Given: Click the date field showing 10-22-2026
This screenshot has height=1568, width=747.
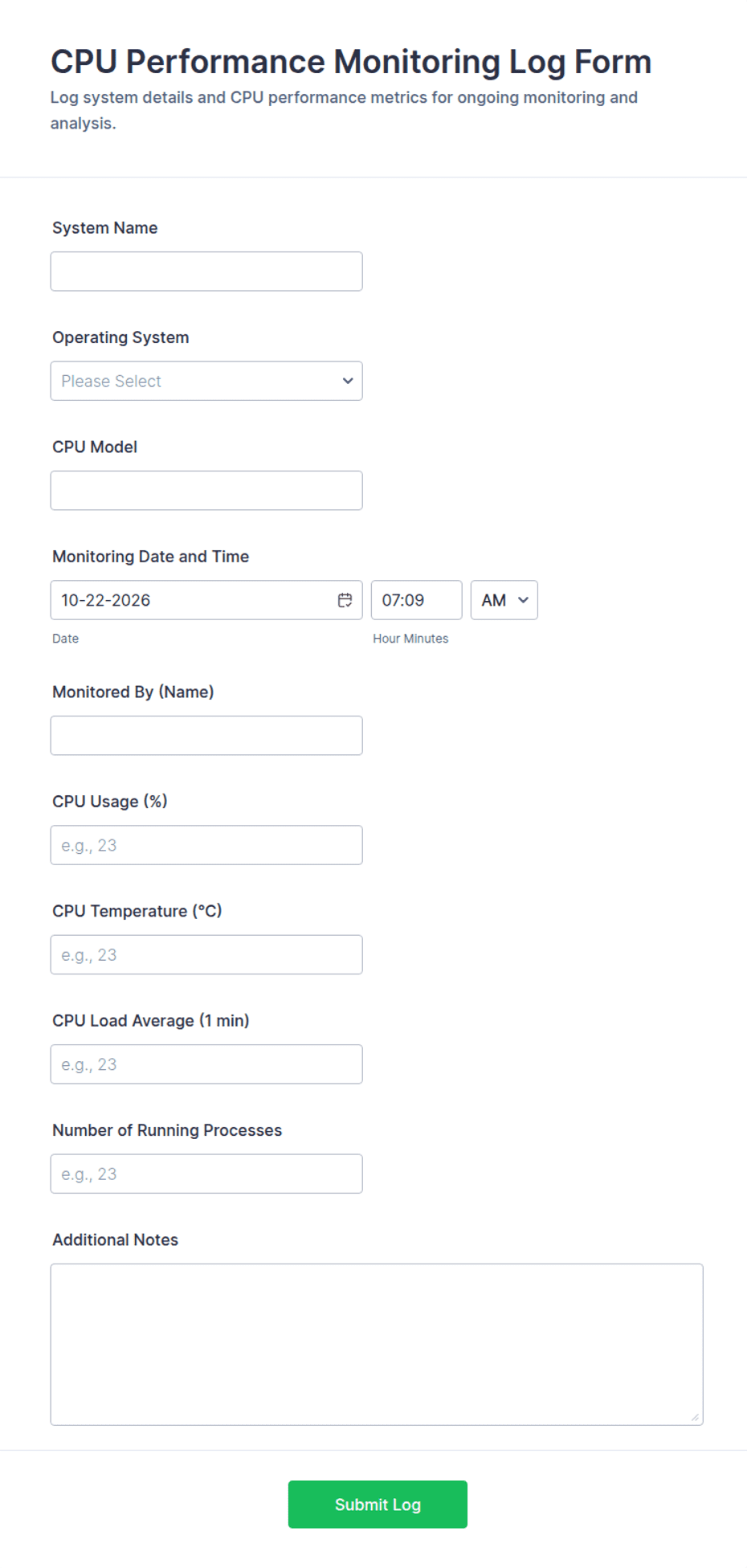Looking at the screenshot, I should (206, 600).
